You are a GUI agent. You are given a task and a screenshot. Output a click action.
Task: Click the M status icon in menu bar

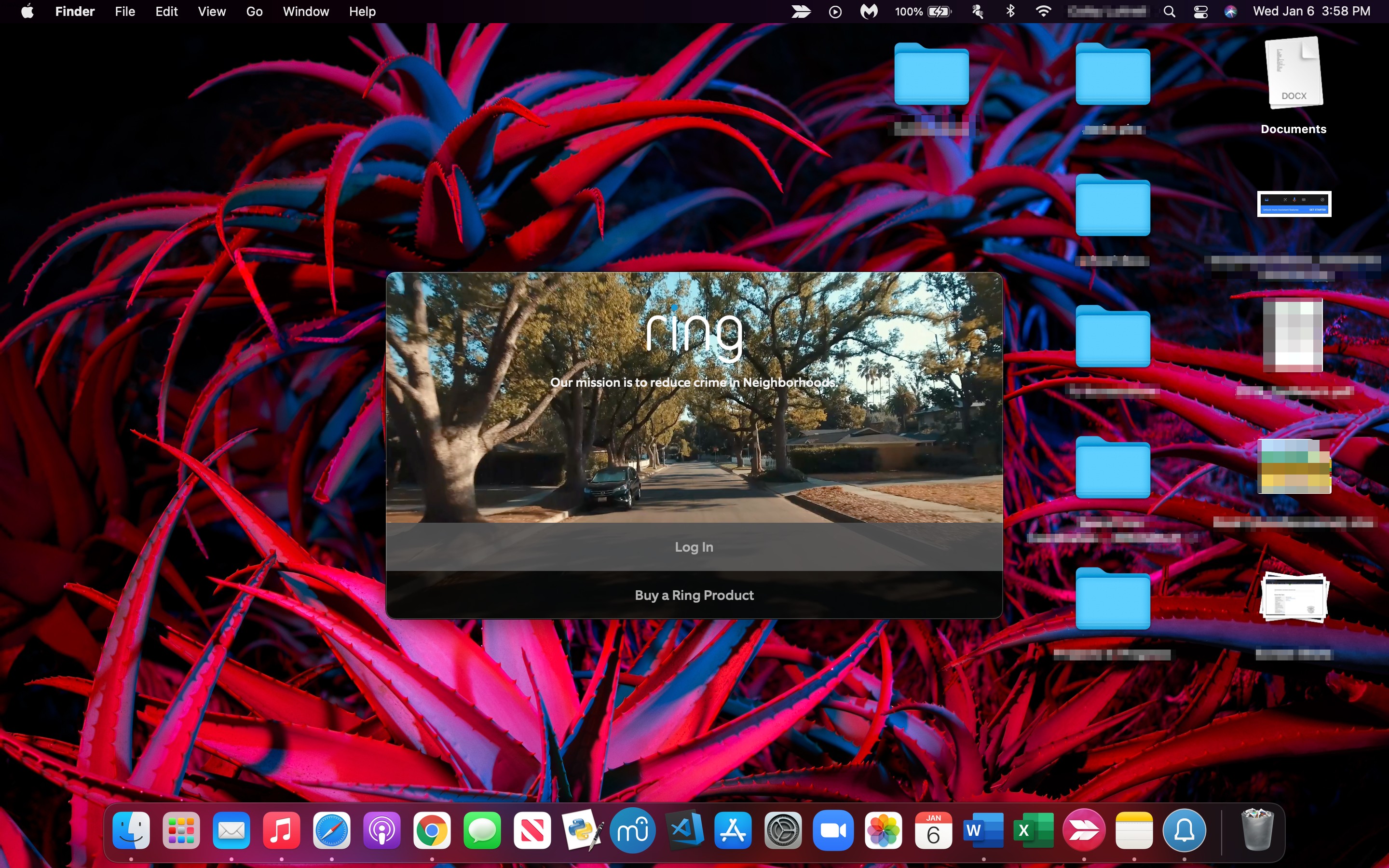point(869,12)
